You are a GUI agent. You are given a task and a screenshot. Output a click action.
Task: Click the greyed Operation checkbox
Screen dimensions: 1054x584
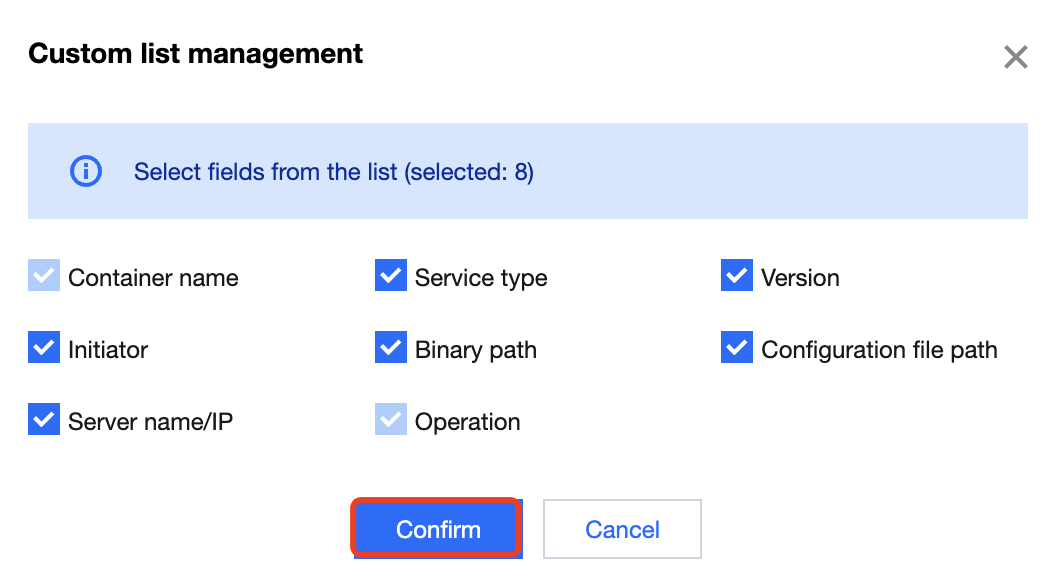390,420
